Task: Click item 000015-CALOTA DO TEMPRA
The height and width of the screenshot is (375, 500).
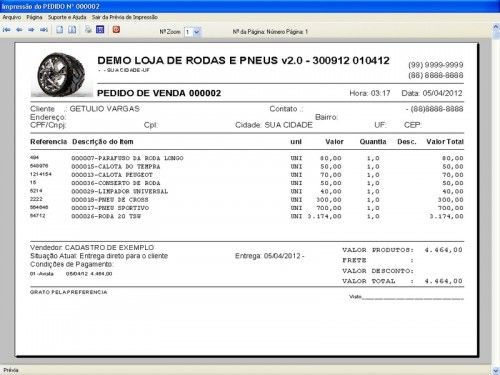Action: [x=116, y=166]
